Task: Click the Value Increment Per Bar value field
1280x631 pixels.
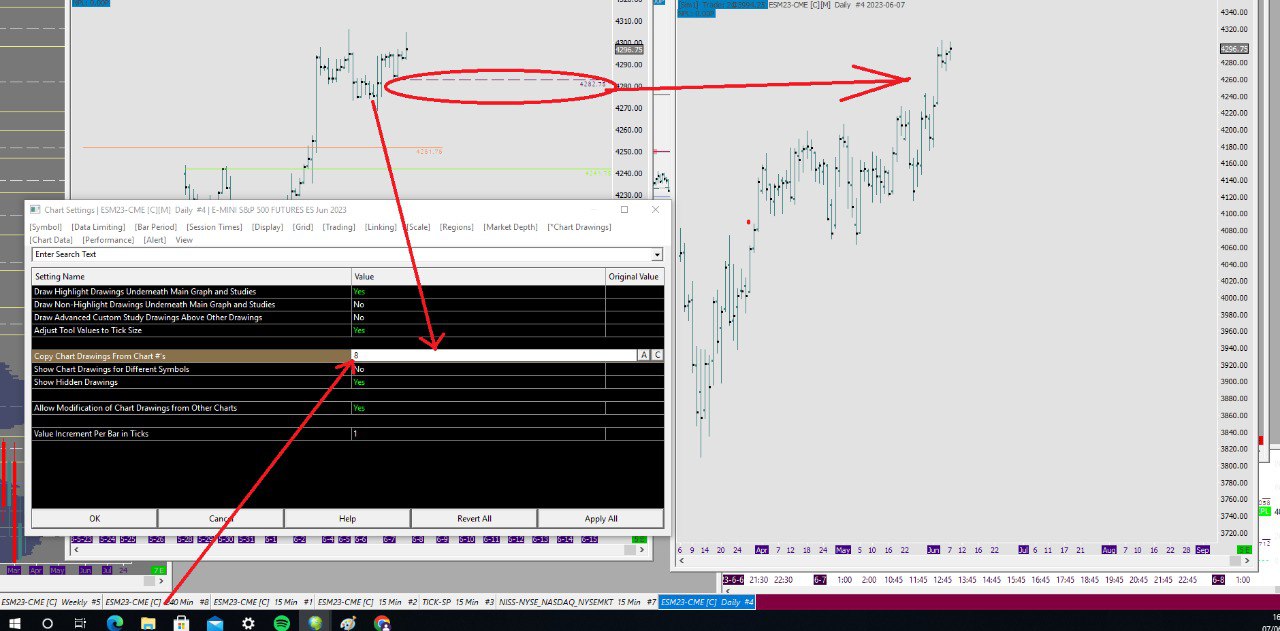Action: [x=478, y=434]
